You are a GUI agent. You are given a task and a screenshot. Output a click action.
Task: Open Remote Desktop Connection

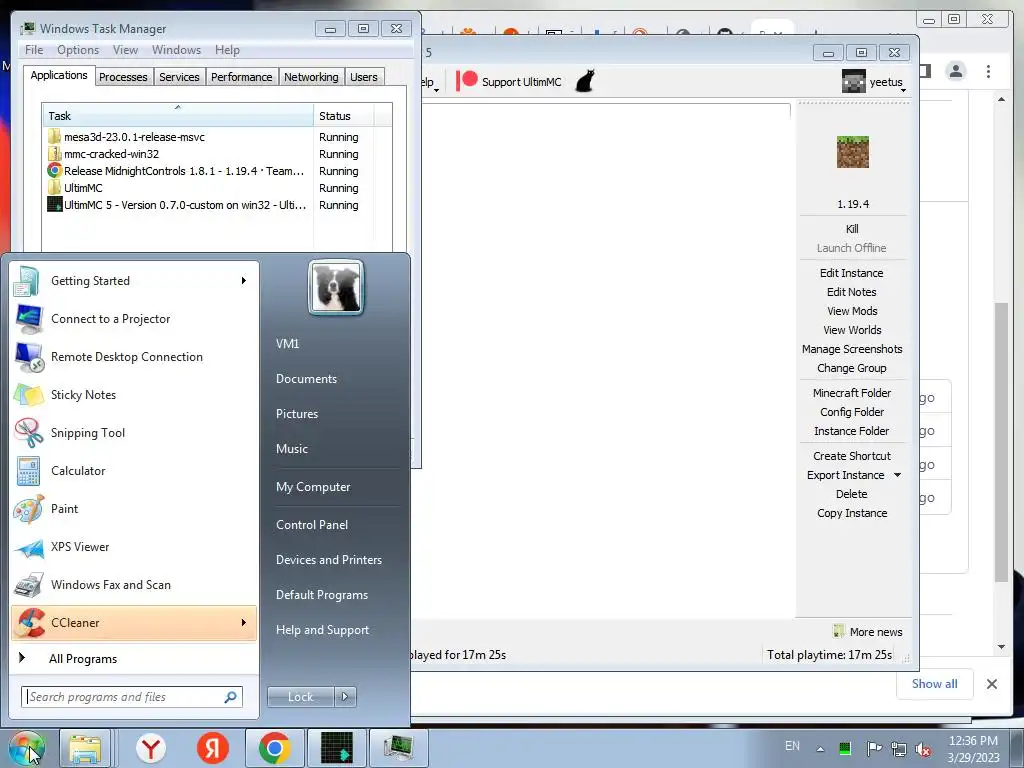pos(133,357)
